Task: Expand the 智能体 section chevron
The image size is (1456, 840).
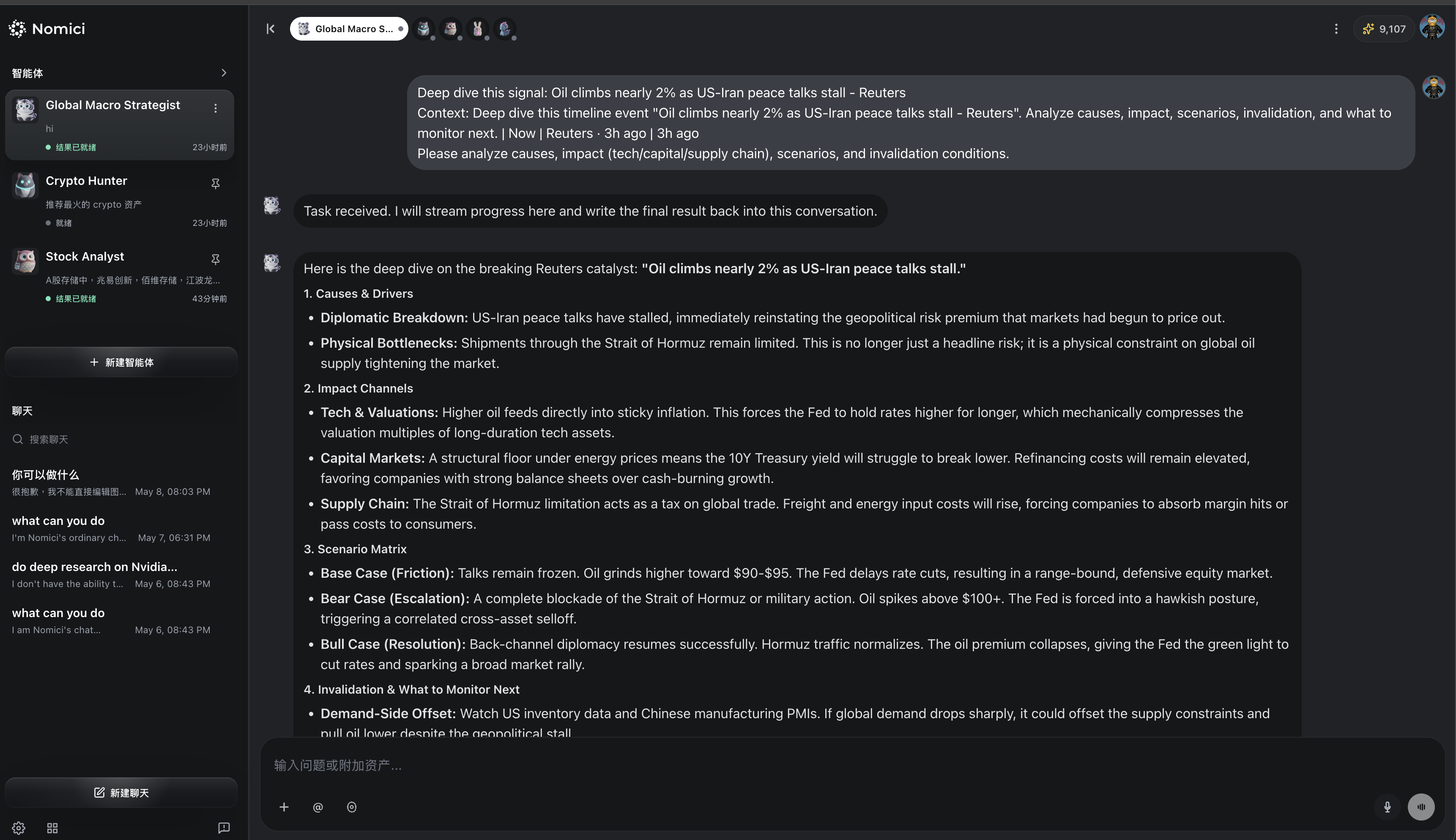Action: click(x=224, y=73)
